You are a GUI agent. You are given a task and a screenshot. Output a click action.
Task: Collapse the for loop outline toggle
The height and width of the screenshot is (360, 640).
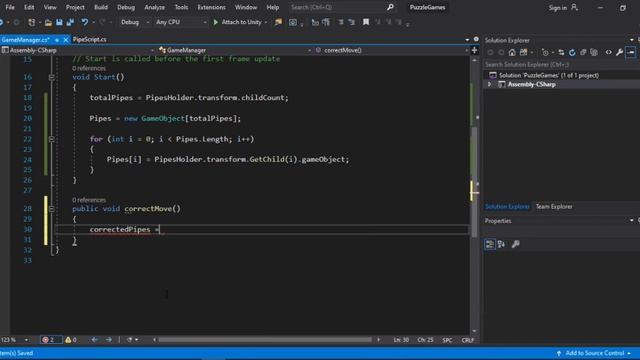coord(51,139)
